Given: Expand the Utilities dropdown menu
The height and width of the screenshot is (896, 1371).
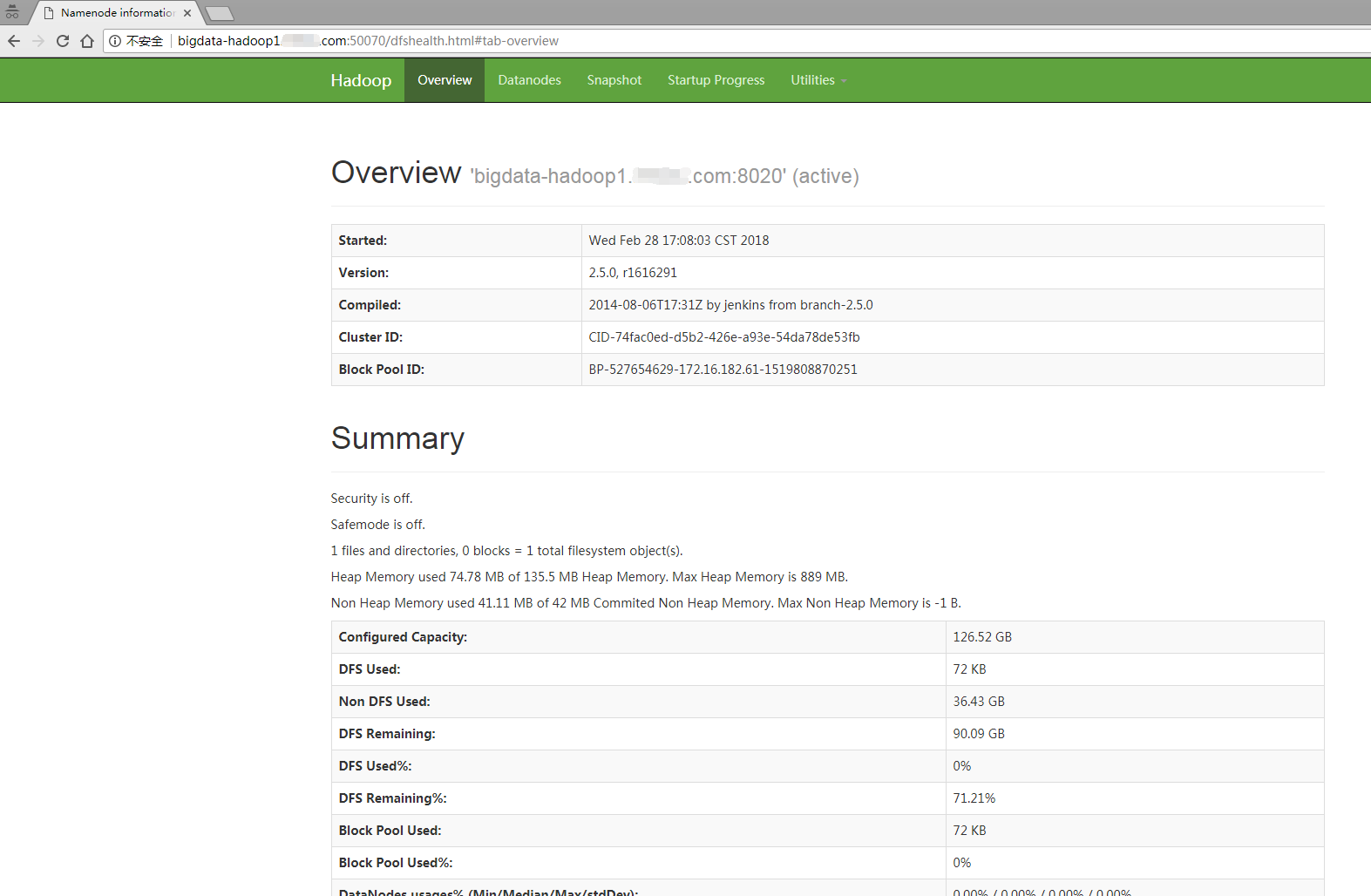Looking at the screenshot, I should 818,80.
